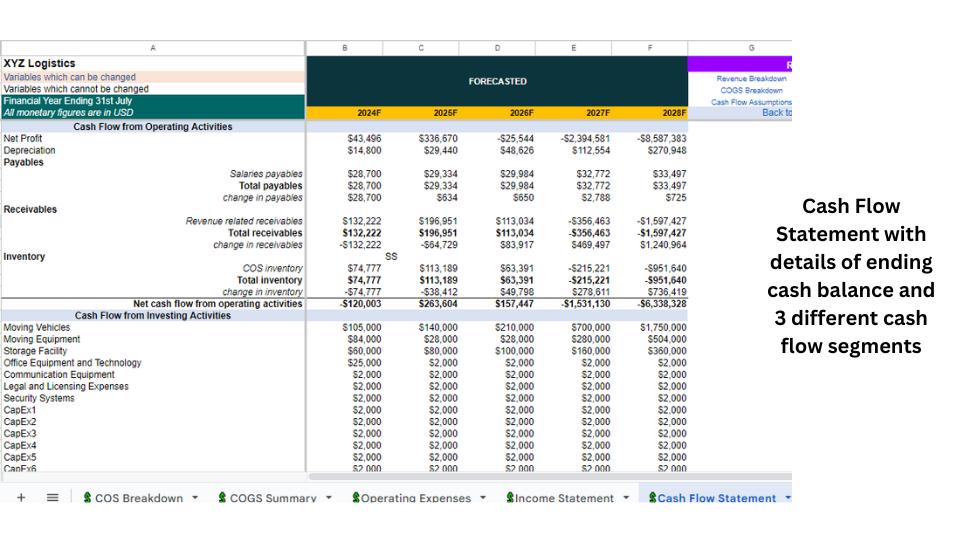Open the COGS Summary tab dropdown arrow
The height and width of the screenshot is (540, 960).
tap(329, 497)
